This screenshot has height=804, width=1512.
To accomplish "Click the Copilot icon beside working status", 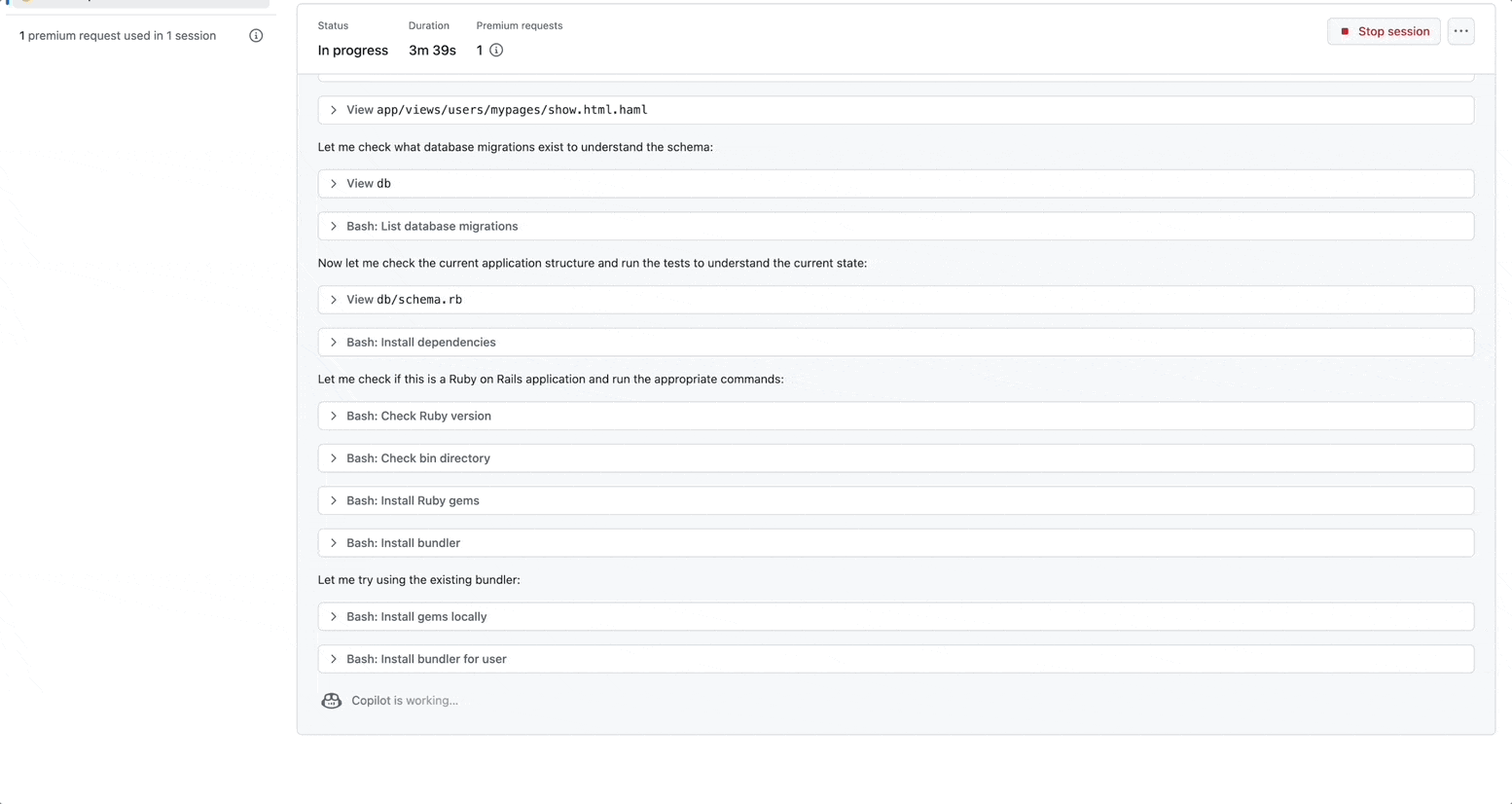I will point(332,701).
